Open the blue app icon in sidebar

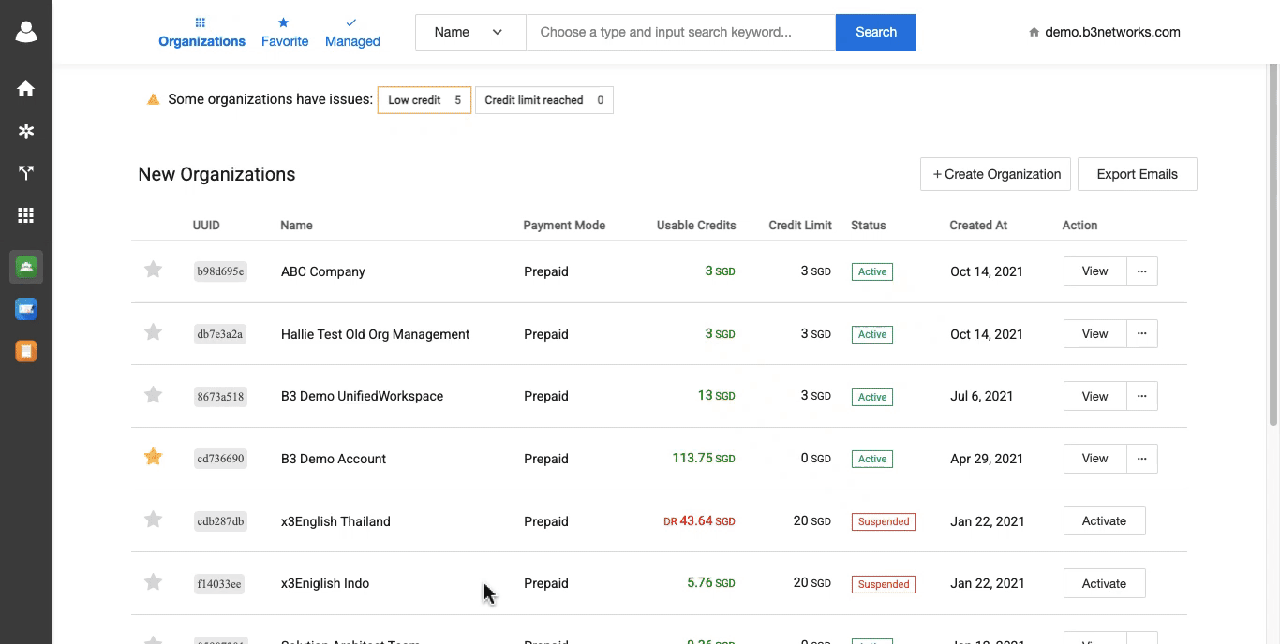coord(26,309)
